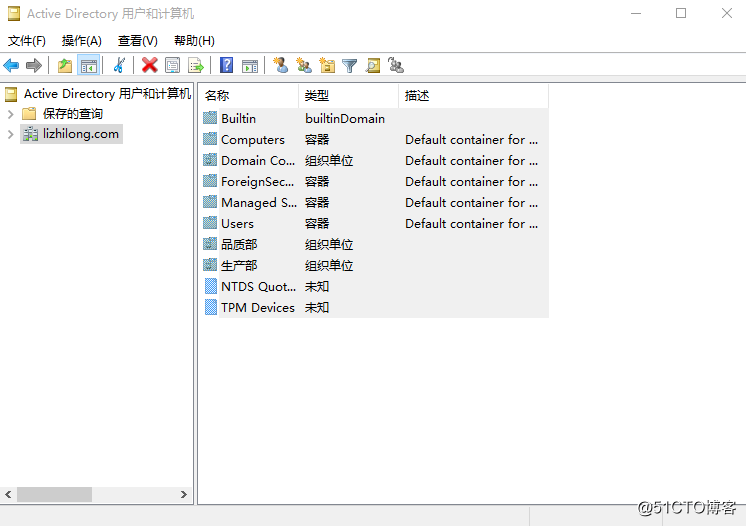Create a new user icon
746x526 pixels.
tap(280, 65)
